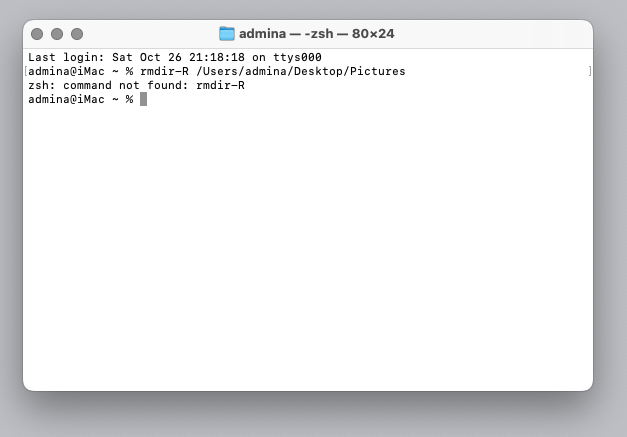Click the /Users/admina/Desktop/Pictures path text
The image size is (627, 437).
(x=300, y=72)
